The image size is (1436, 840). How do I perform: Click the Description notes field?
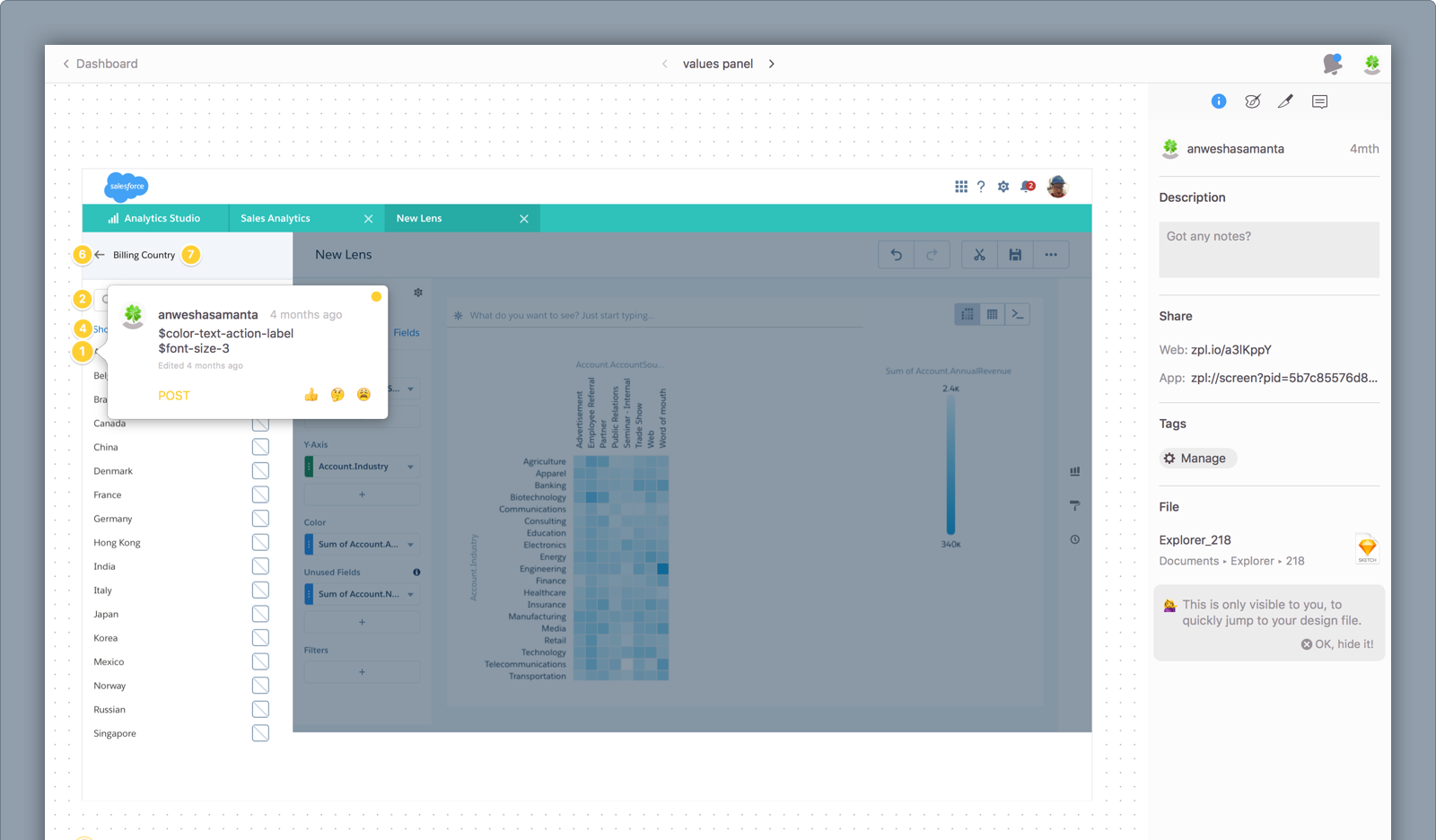(1268, 249)
